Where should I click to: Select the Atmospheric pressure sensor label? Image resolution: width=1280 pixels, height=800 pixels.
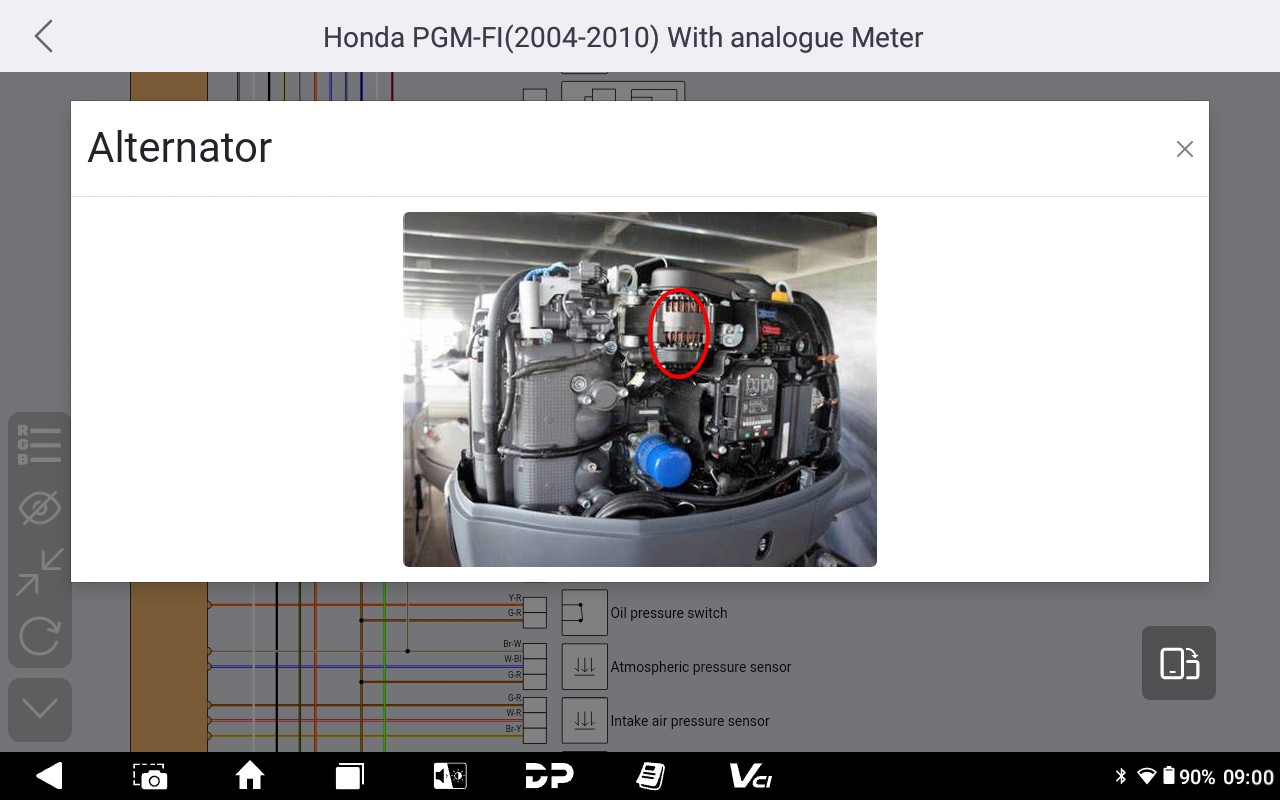[701, 667]
